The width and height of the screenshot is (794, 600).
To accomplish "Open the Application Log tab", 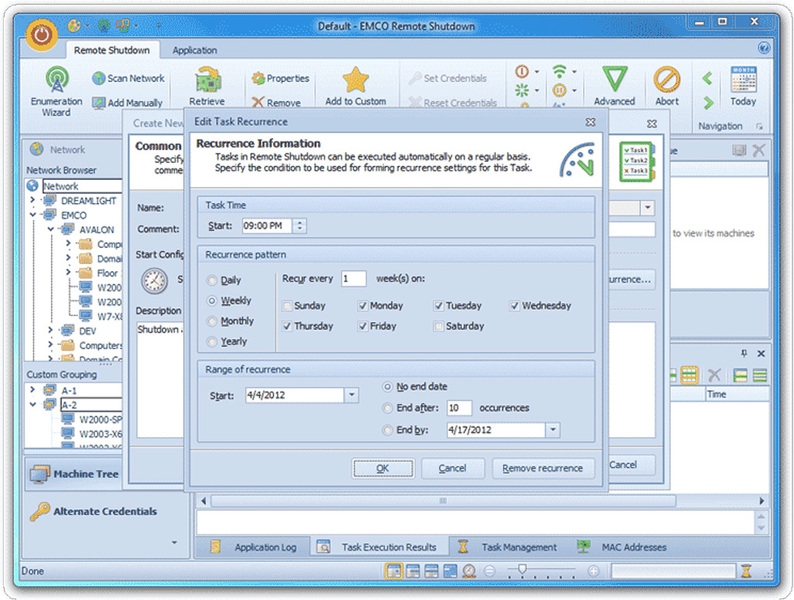I will point(253,547).
